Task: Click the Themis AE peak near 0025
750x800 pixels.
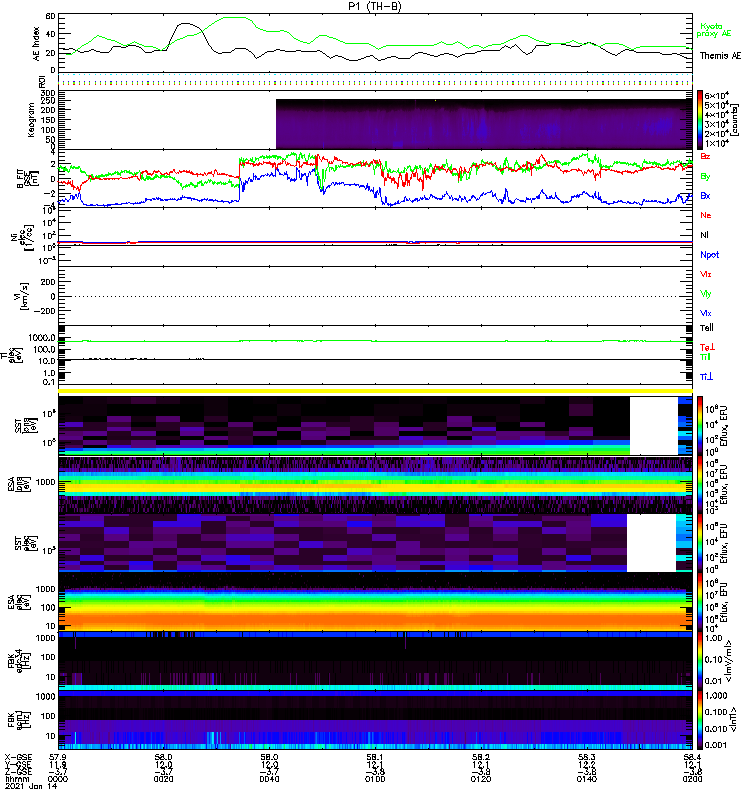Action: (x=186, y=23)
